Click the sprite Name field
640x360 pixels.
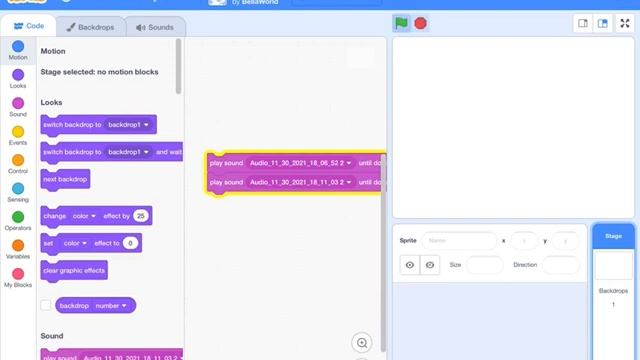point(459,240)
